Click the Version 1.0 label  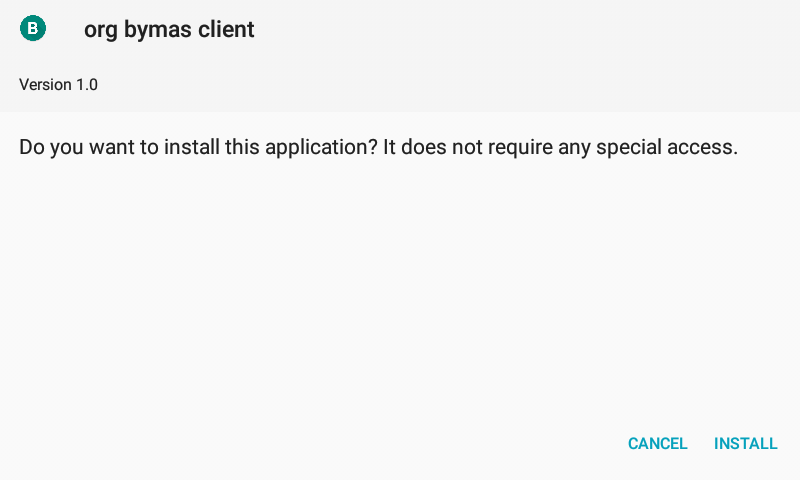pos(58,85)
